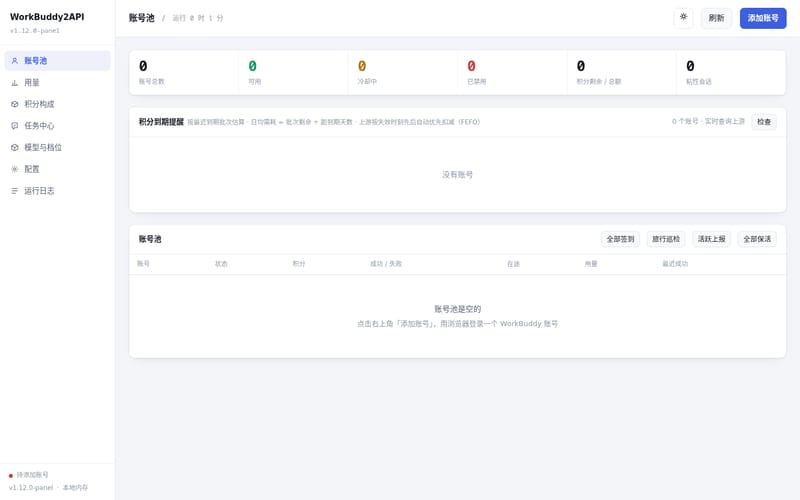Click the 用量 column header
The height and width of the screenshot is (500, 800).
(x=590, y=264)
